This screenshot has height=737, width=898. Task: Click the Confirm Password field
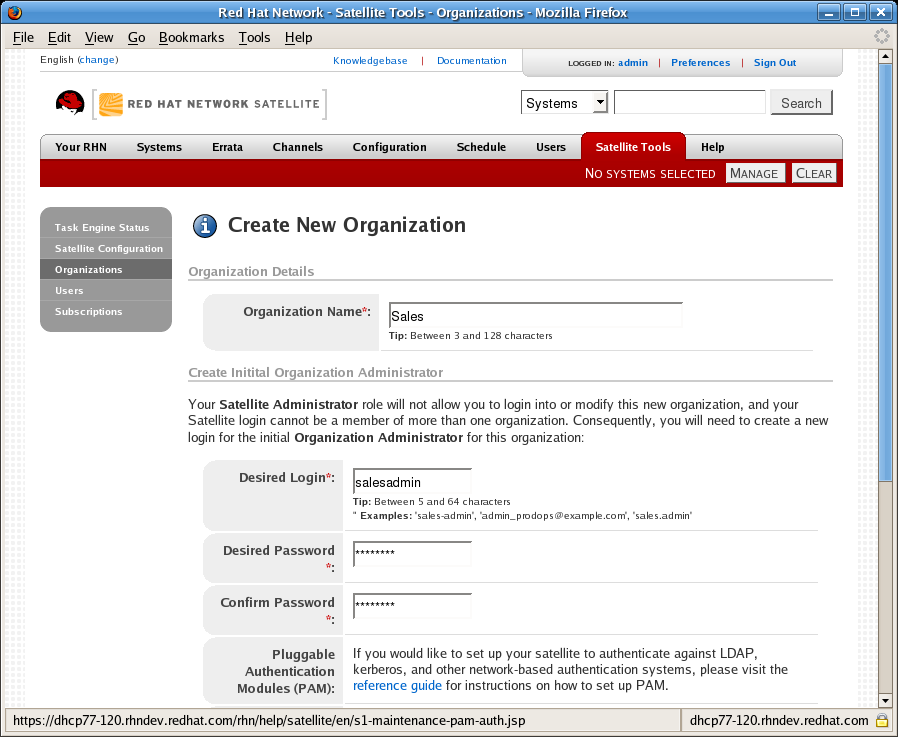point(412,606)
